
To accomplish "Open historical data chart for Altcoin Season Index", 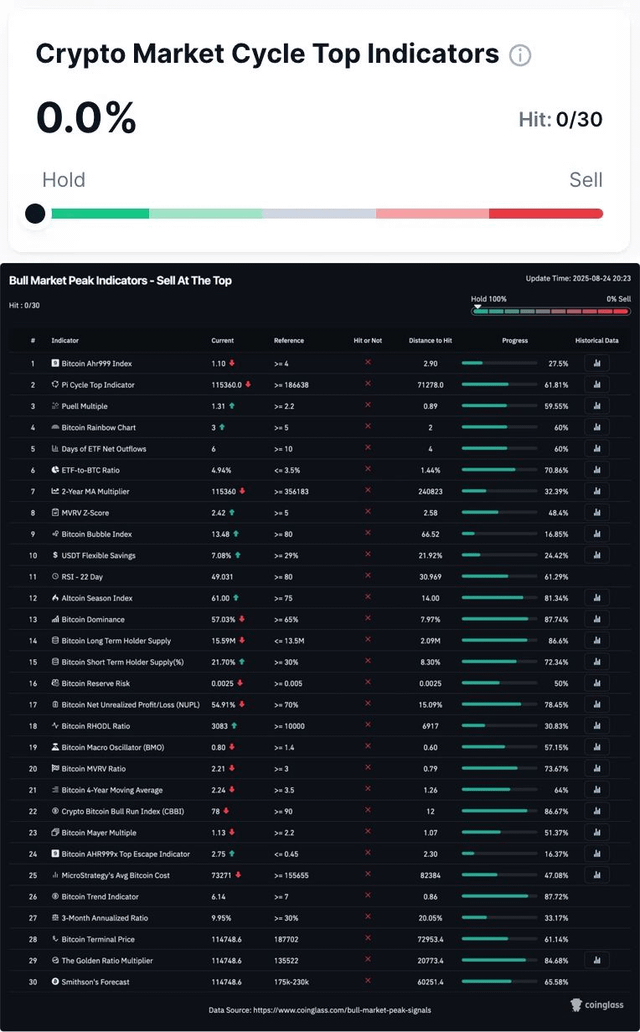I will coord(597,598).
